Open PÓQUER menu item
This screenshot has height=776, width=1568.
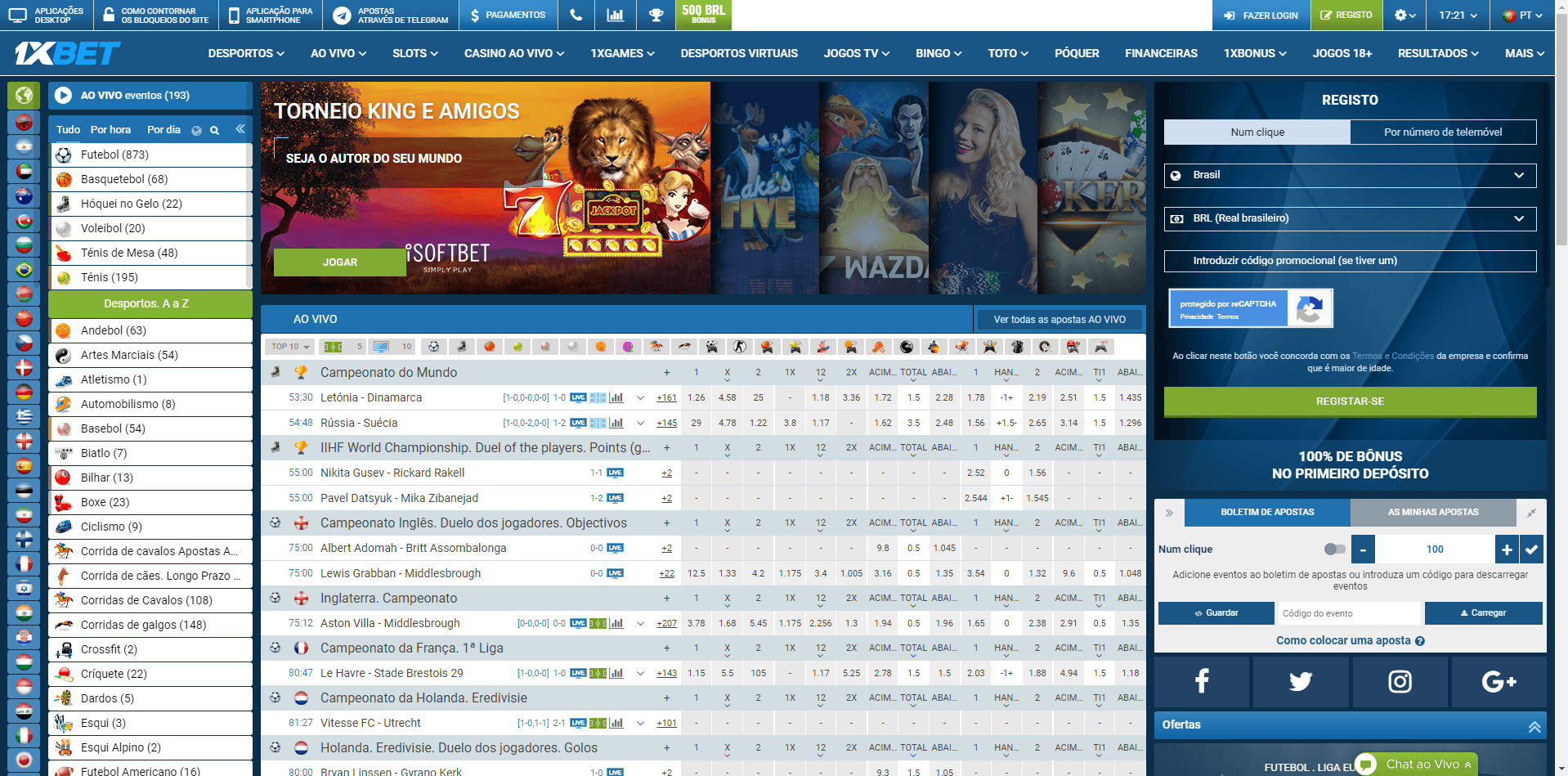pos(1077,53)
